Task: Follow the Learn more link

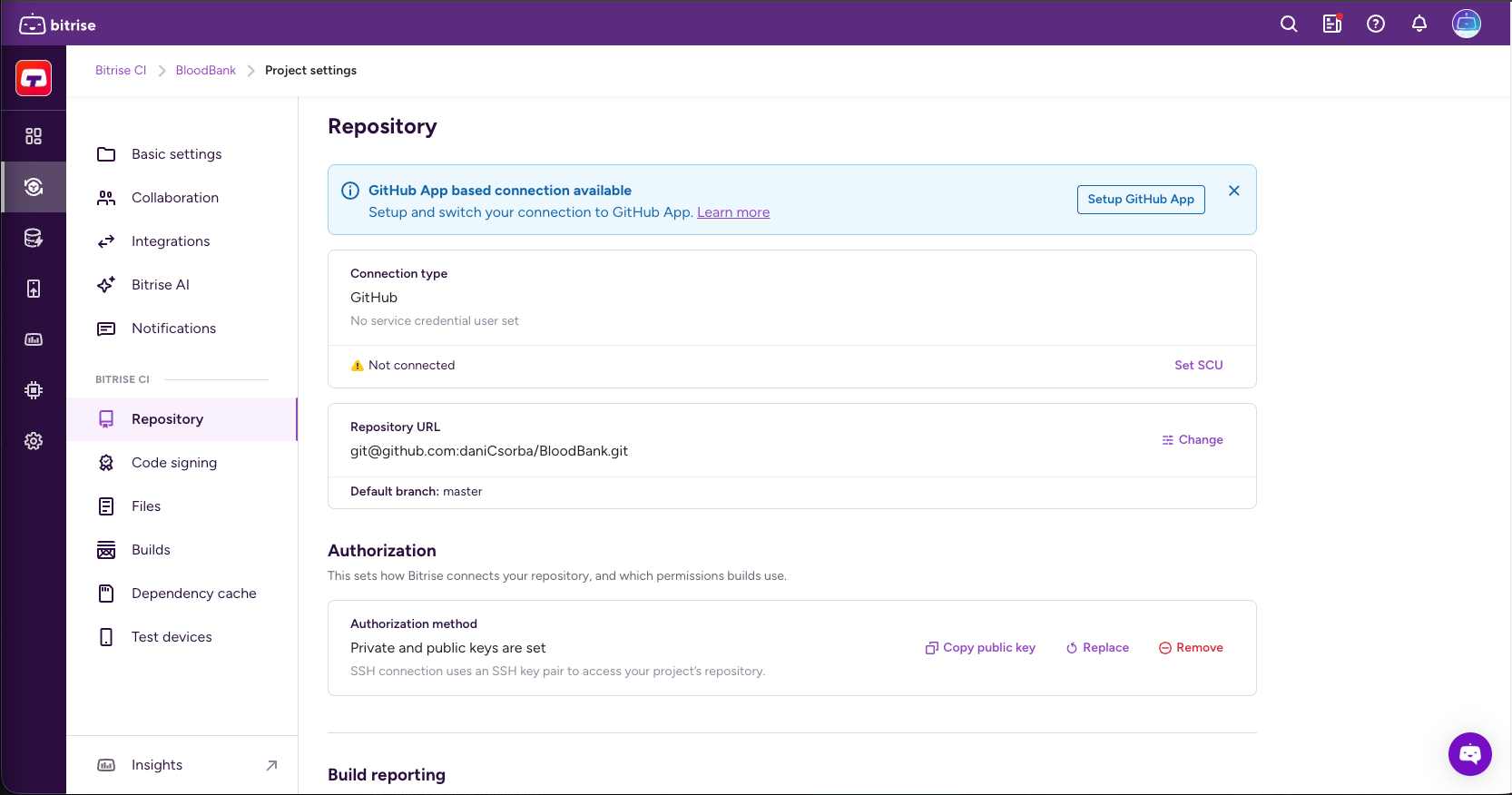Action: pos(733,212)
